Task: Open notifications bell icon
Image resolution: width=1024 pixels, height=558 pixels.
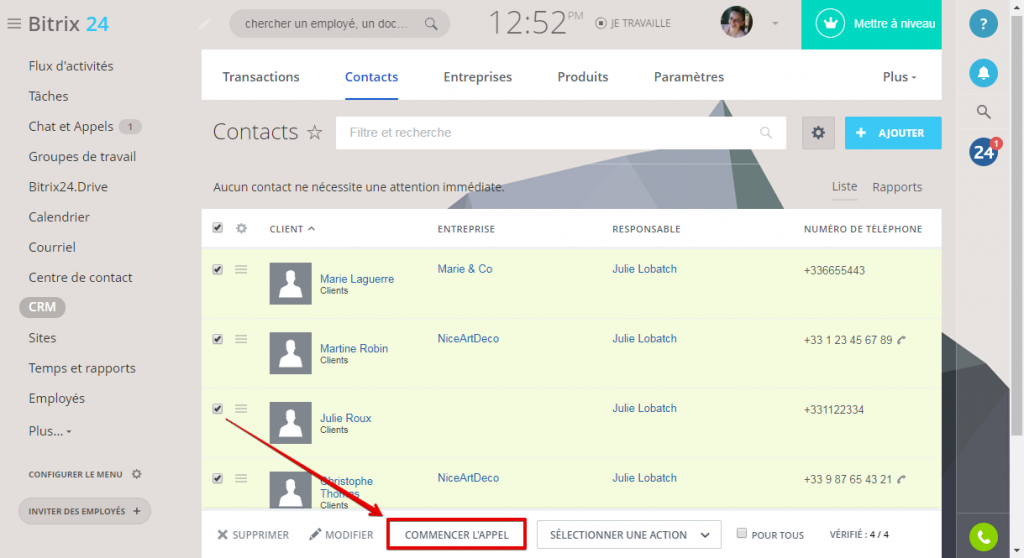Action: [983, 73]
